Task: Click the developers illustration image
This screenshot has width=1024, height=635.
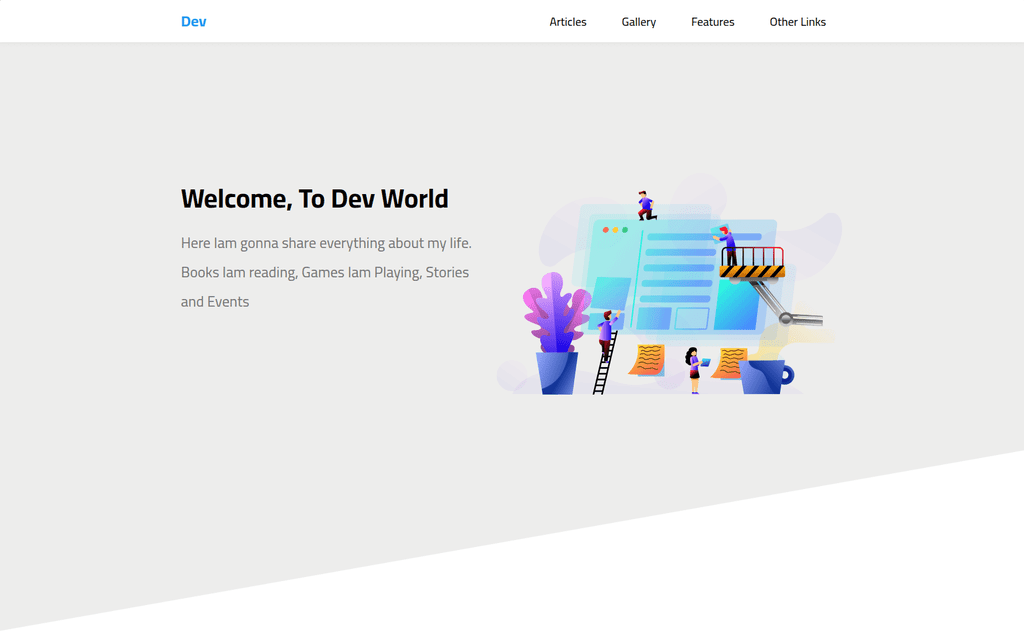Action: point(669,284)
